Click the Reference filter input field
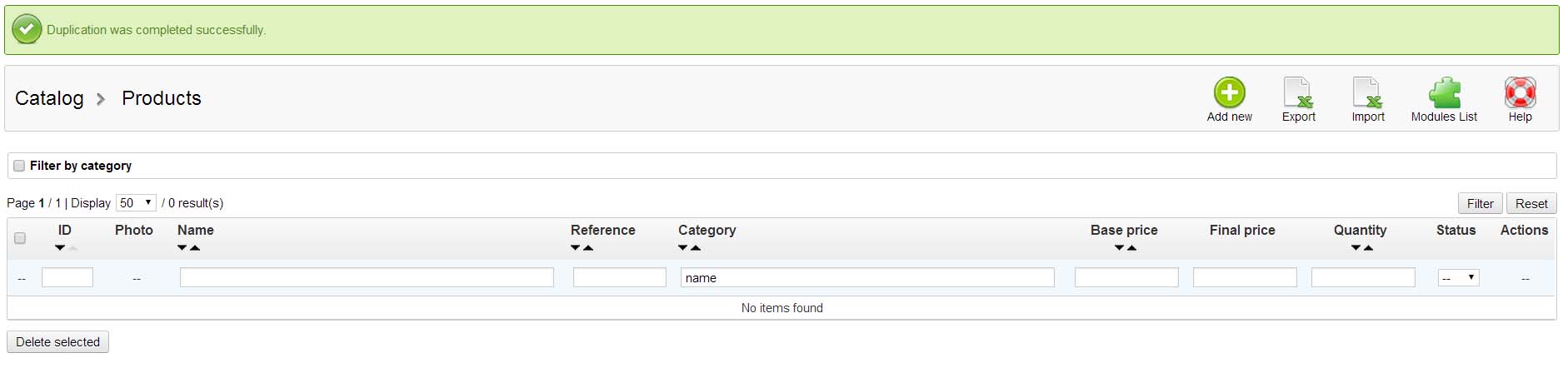1568x368 pixels. [619, 278]
